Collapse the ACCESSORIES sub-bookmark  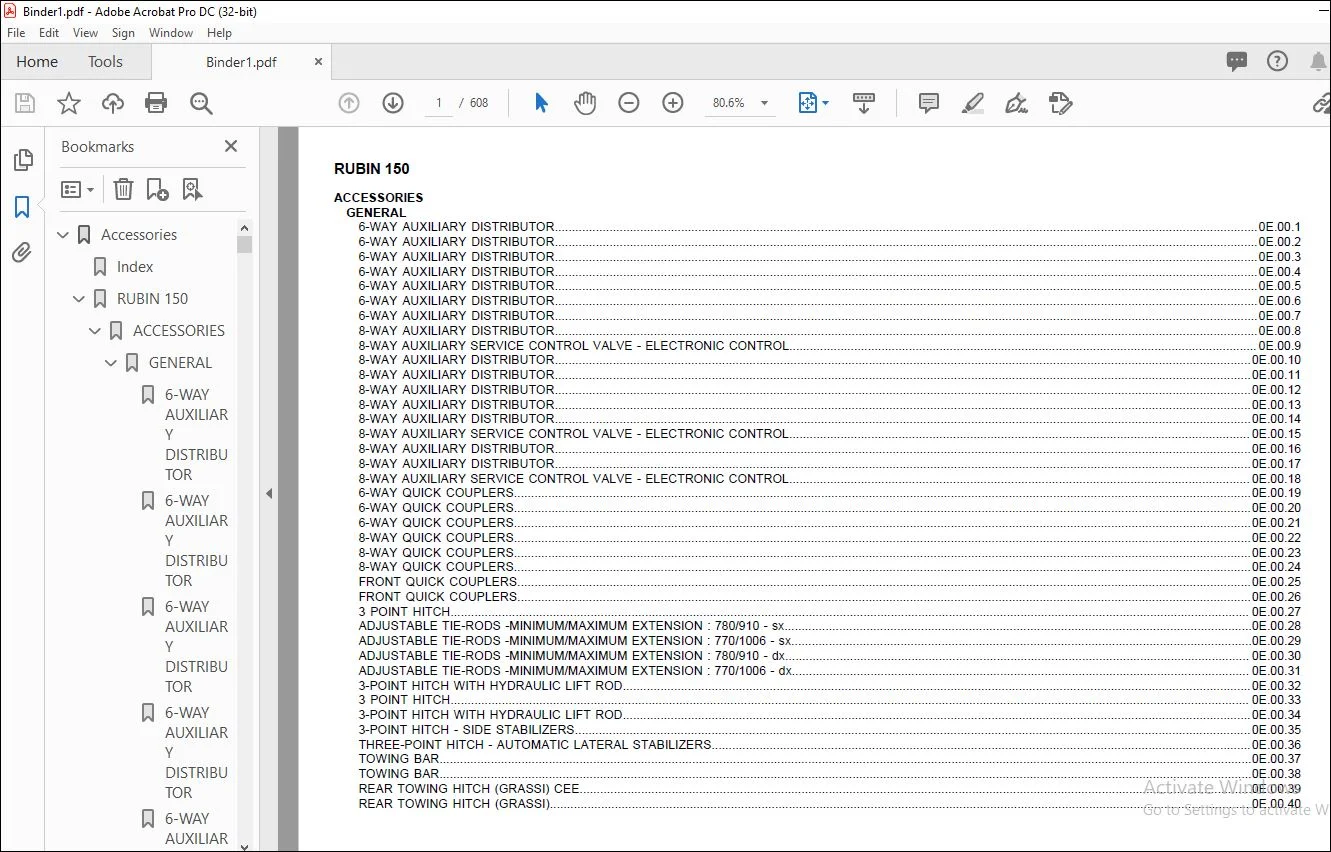[x=95, y=331]
